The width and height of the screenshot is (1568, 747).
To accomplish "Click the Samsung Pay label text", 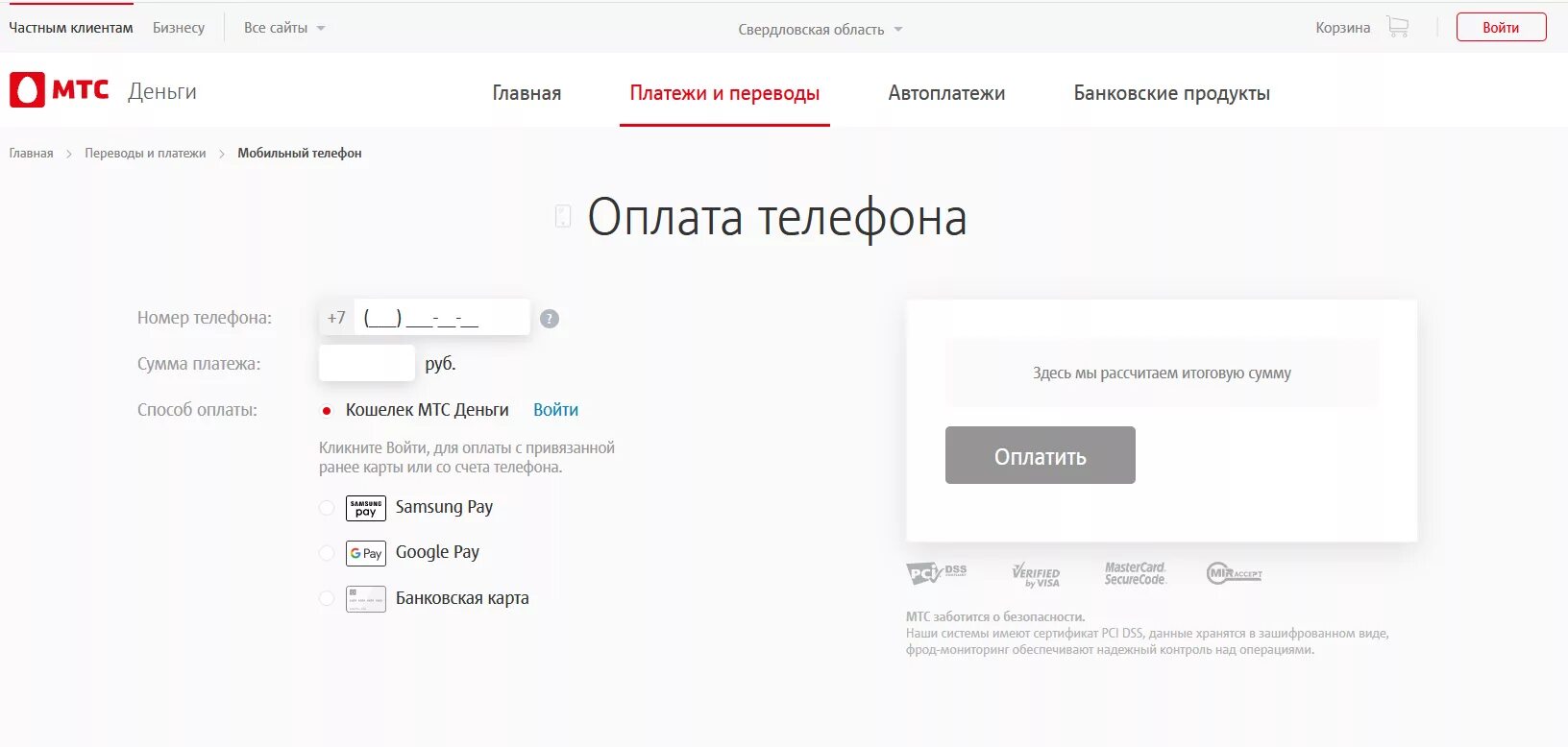I will point(444,507).
